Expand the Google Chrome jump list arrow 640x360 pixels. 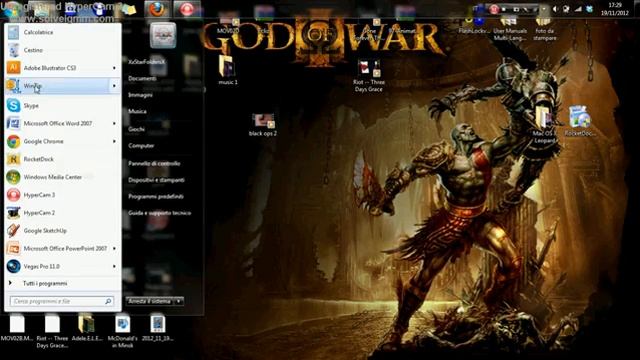(x=114, y=141)
